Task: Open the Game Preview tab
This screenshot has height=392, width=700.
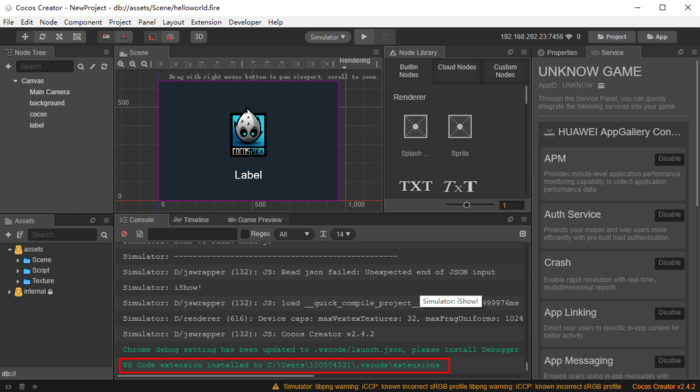Action: (255, 220)
